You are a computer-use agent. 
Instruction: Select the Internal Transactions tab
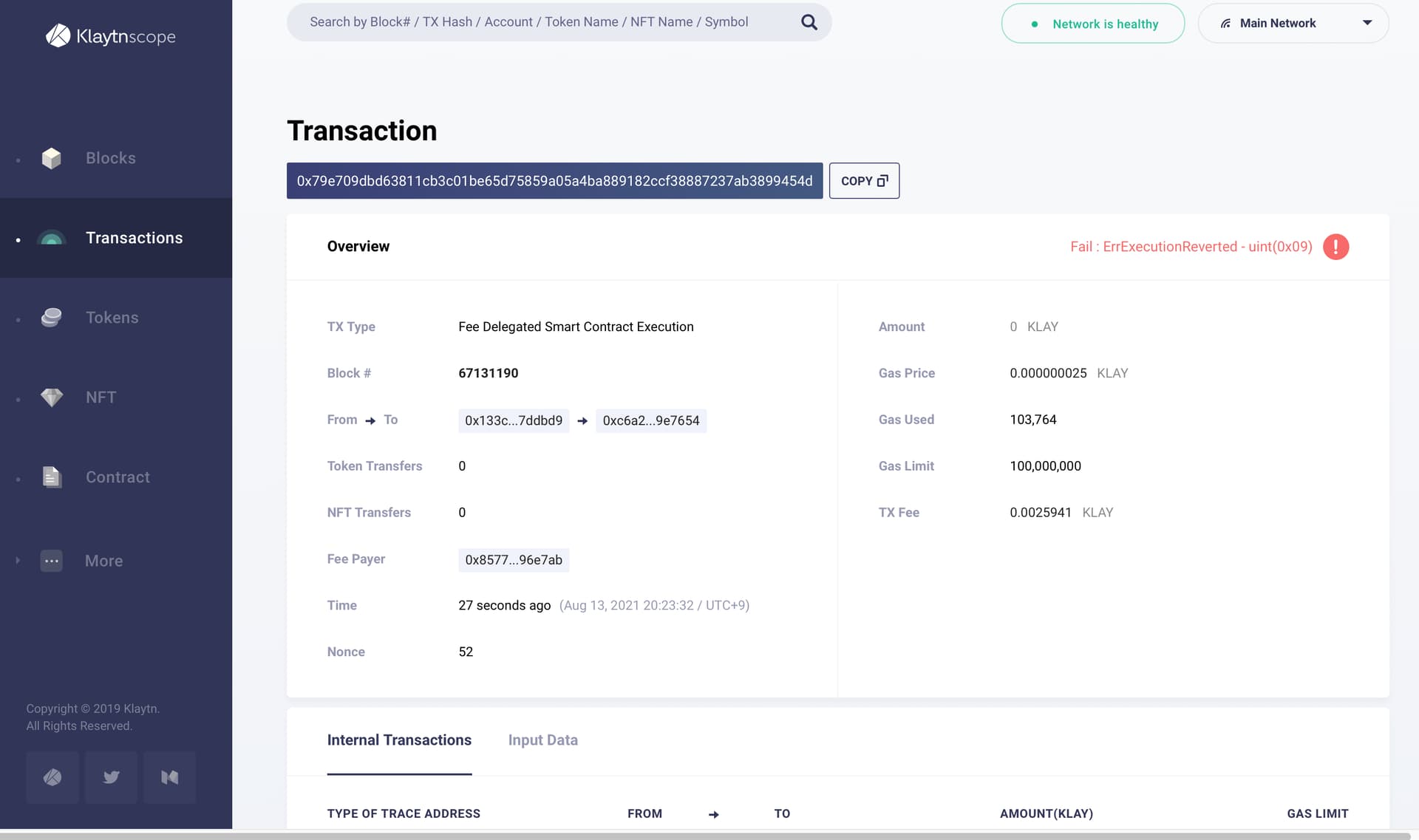point(399,740)
